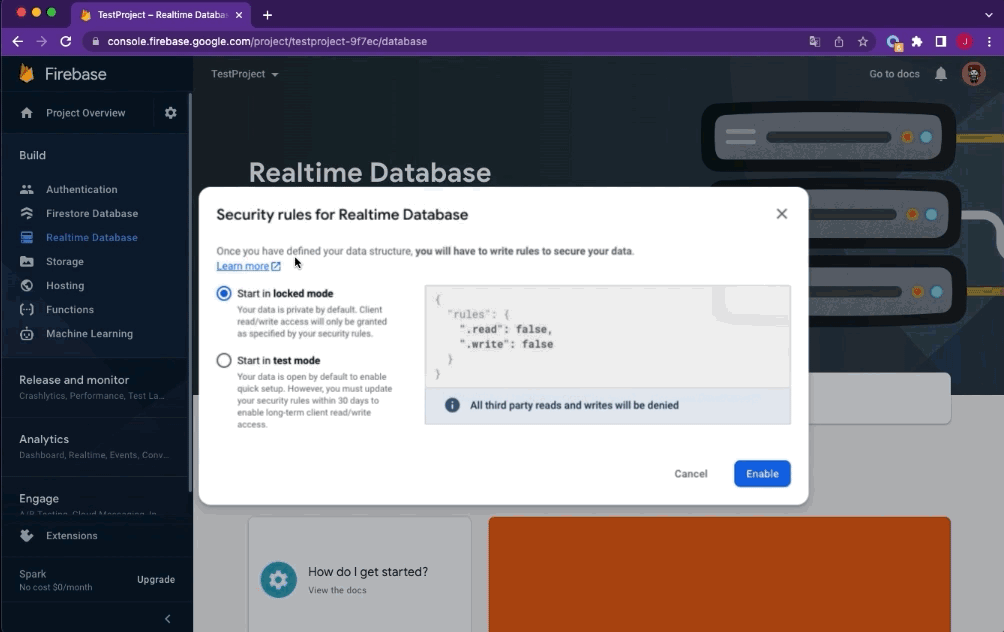
Task: Open the browser extensions puzzle icon
Action: click(917, 42)
